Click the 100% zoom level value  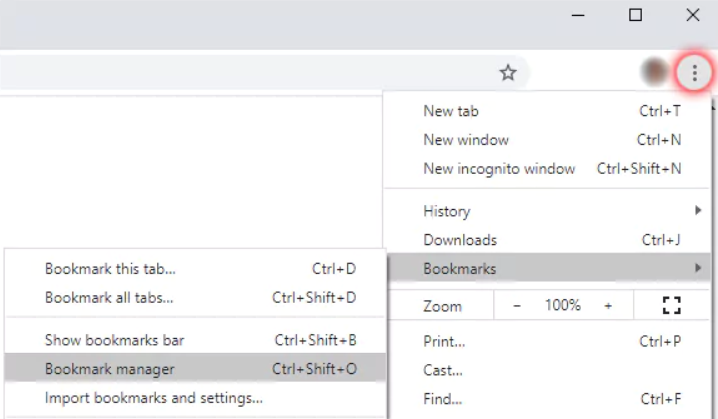[x=562, y=305]
